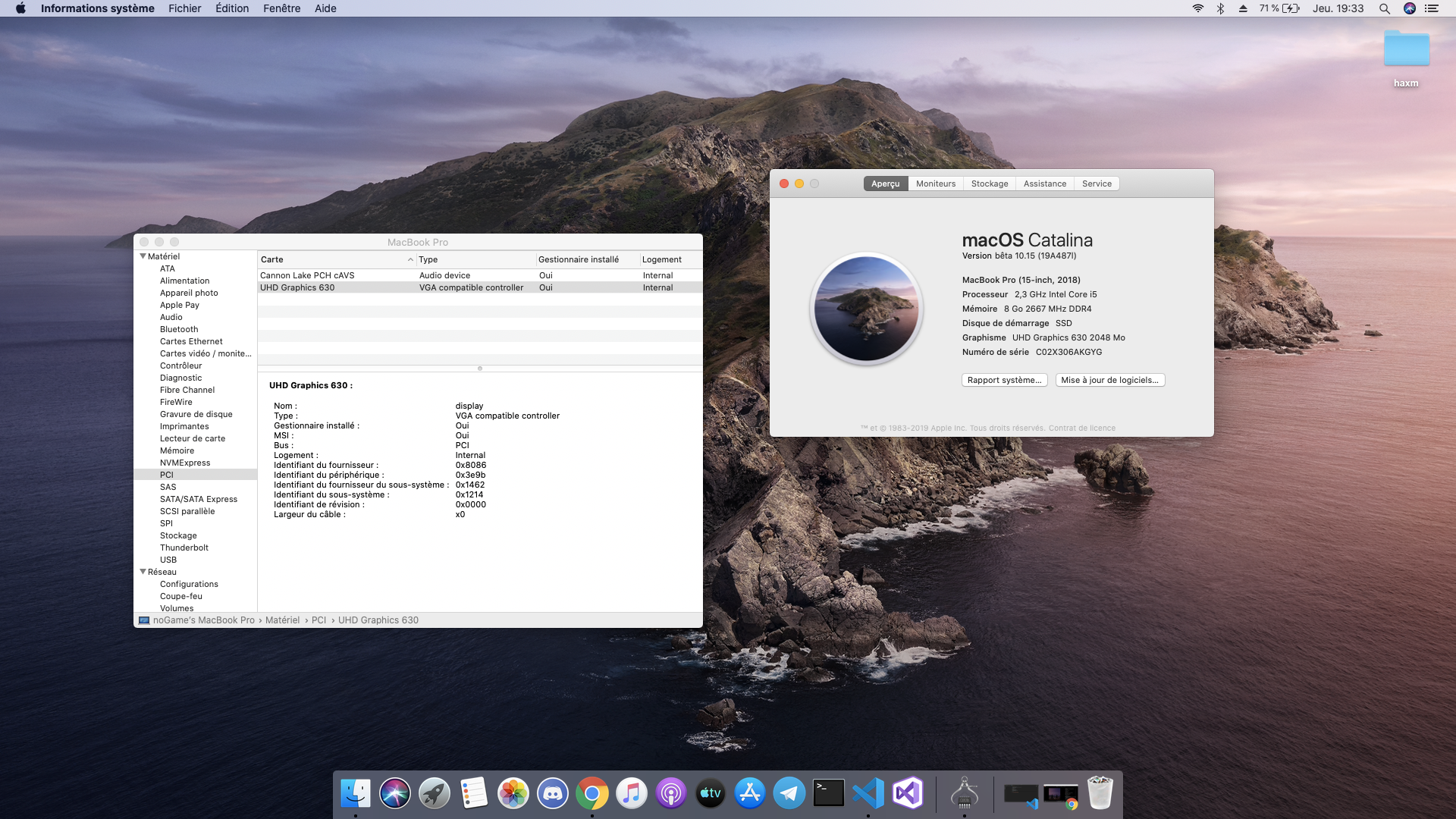Select the Cannon Lake PCH cAVS row
Image resolution: width=1456 pixels, height=819 pixels.
point(307,275)
